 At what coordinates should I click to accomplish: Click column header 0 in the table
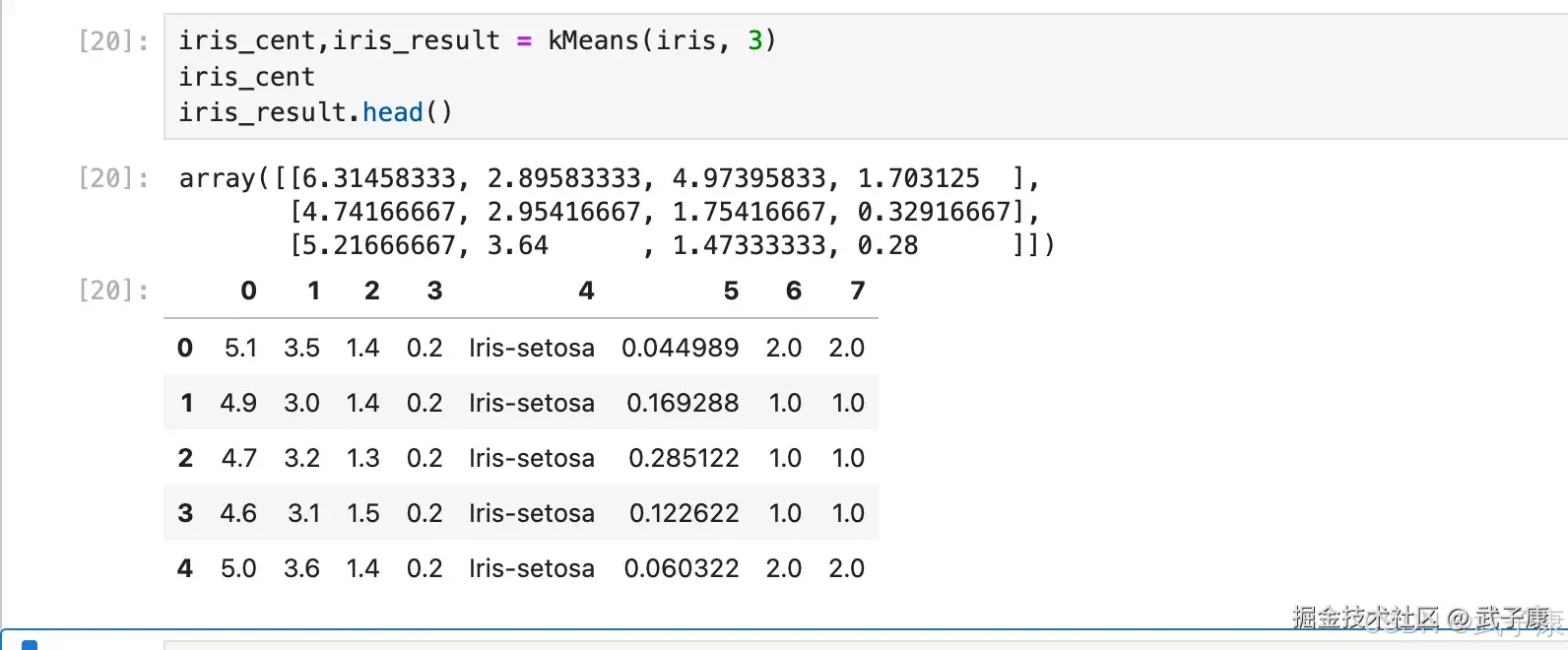point(248,291)
